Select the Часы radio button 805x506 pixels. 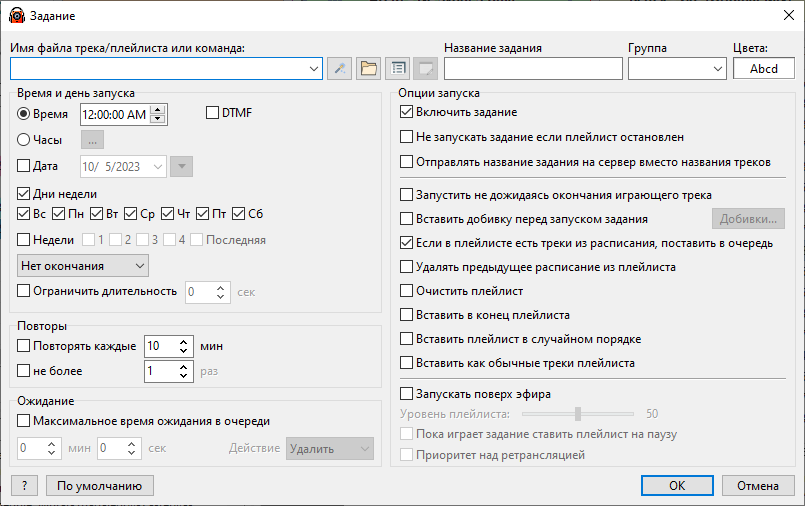click(x=24, y=140)
